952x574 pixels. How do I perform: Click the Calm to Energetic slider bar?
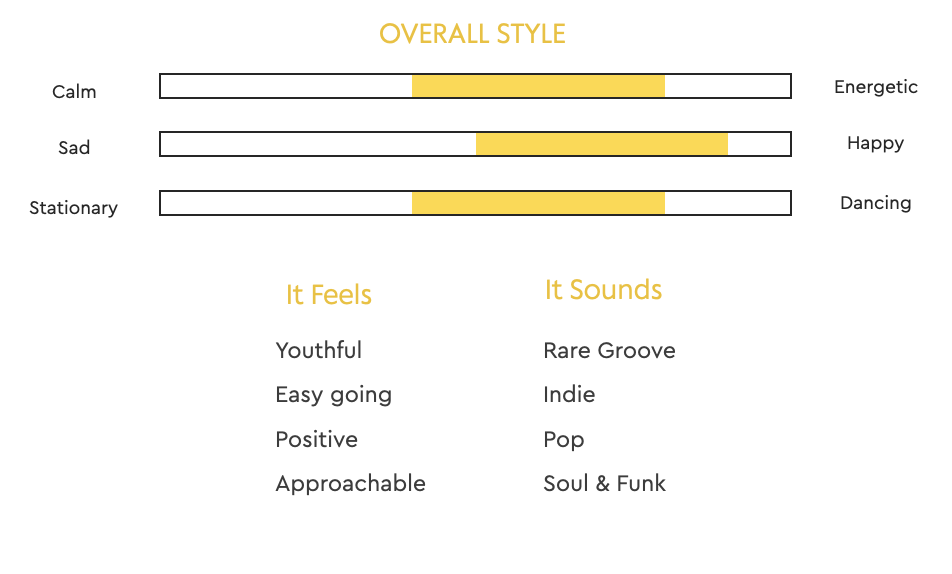point(475,86)
